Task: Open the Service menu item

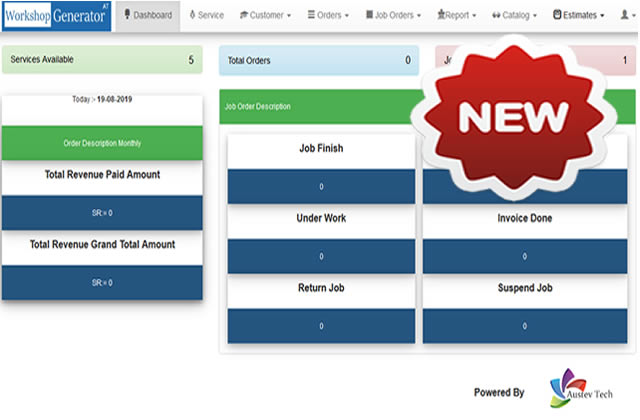Action: (x=206, y=16)
